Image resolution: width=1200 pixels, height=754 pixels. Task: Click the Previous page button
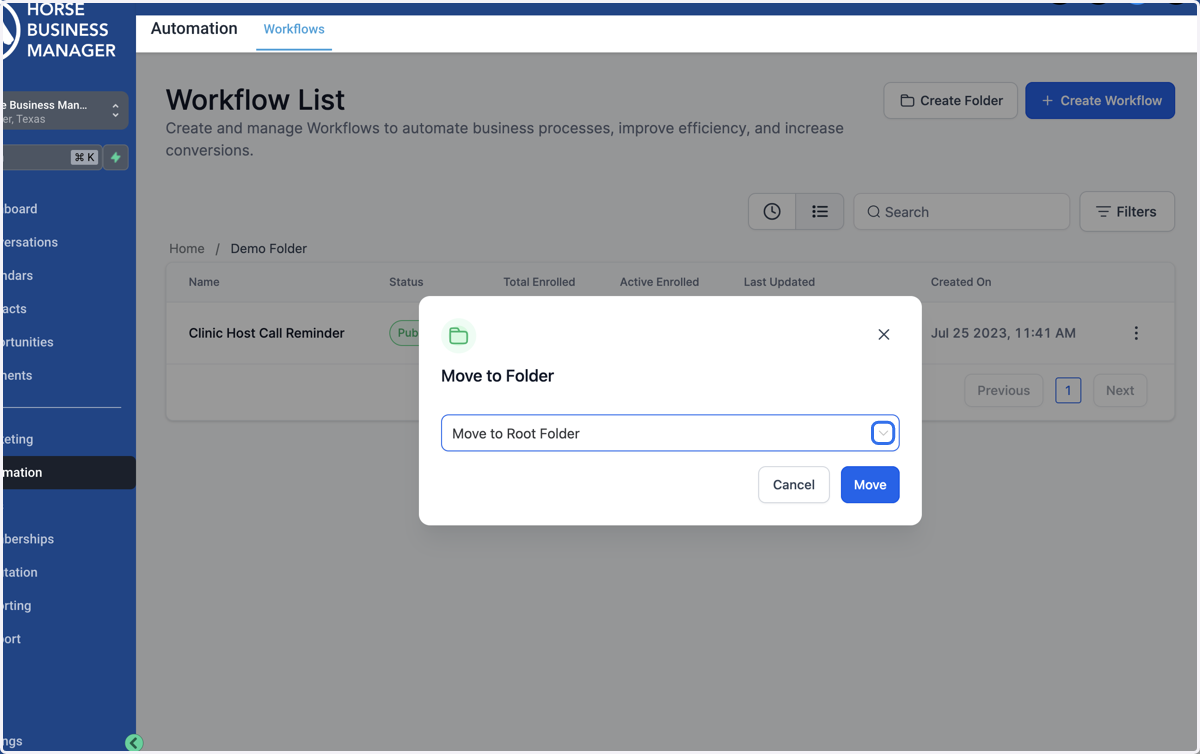click(x=1003, y=391)
